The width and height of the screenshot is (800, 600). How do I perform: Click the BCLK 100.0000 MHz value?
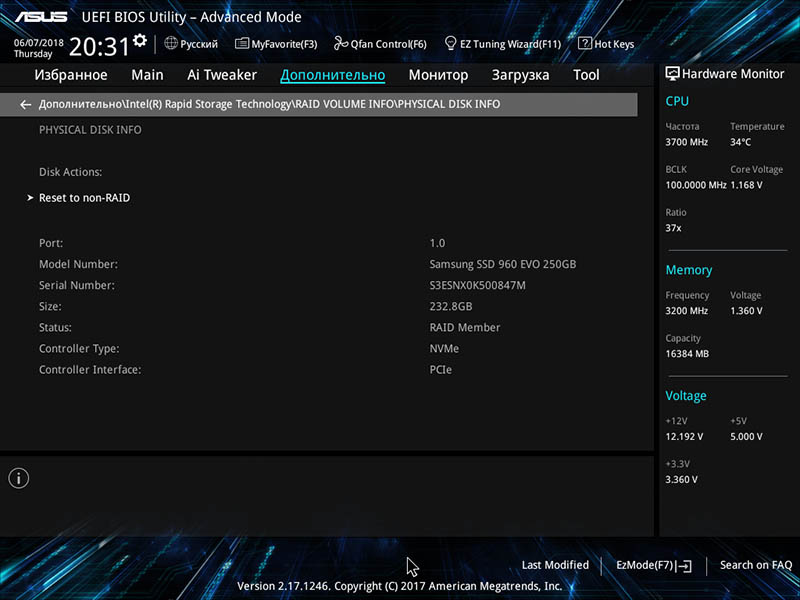[696, 185]
